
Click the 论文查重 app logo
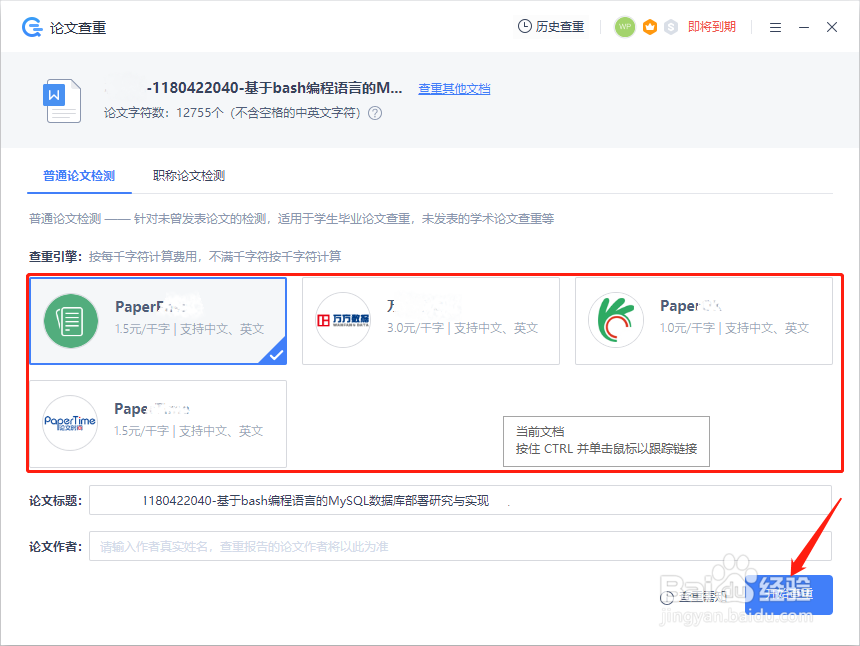click(x=32, y=27)
